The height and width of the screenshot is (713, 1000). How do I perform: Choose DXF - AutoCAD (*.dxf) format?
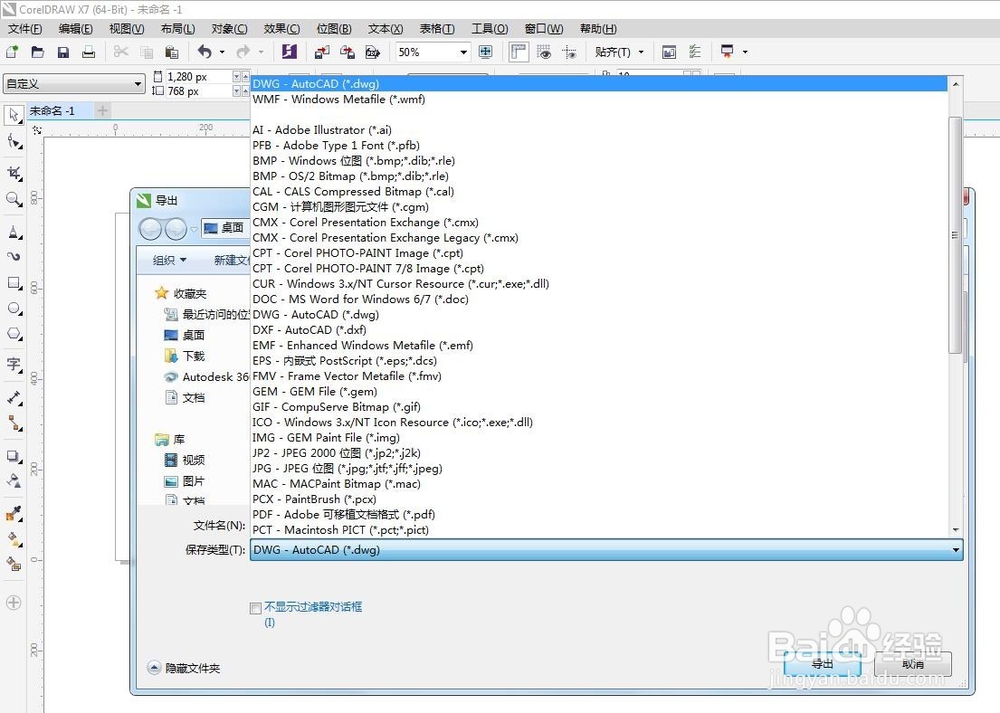[x=599, y=330]
